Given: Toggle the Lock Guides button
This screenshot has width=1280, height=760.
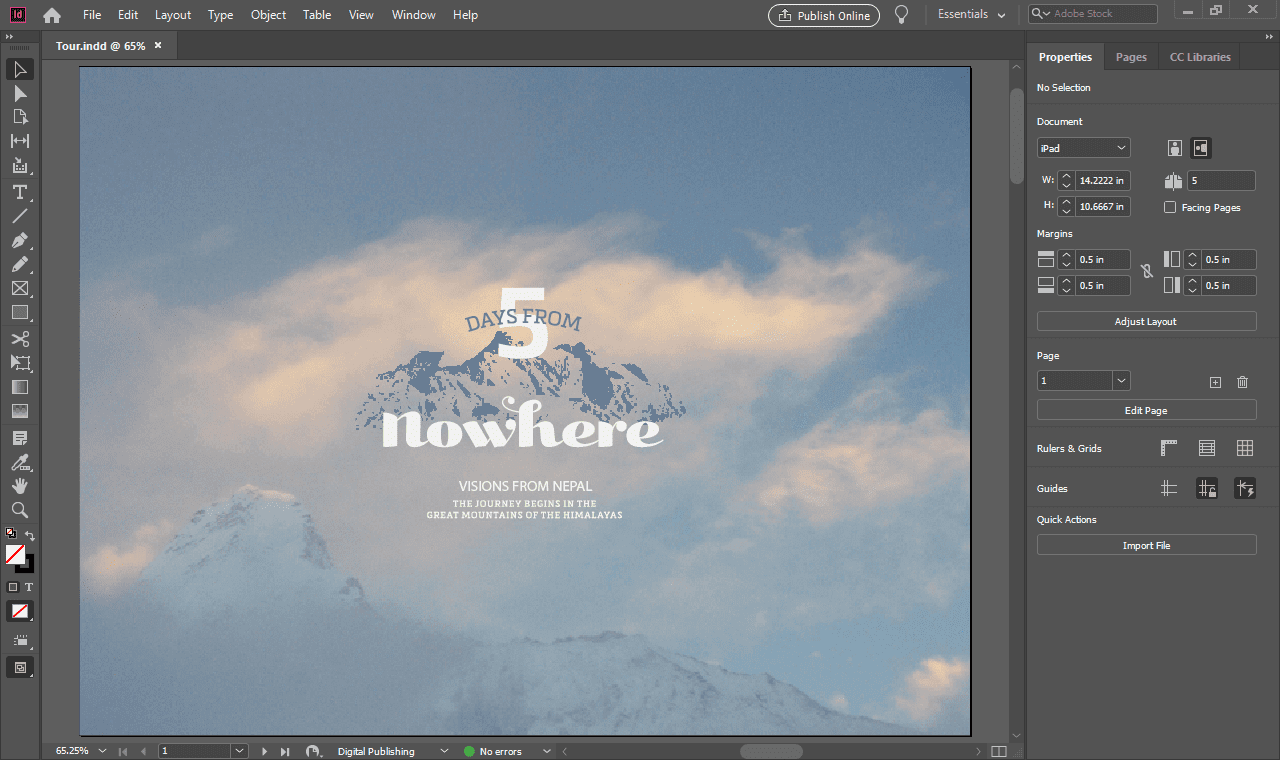Looking at the screenshot, I should (1207, 488).
